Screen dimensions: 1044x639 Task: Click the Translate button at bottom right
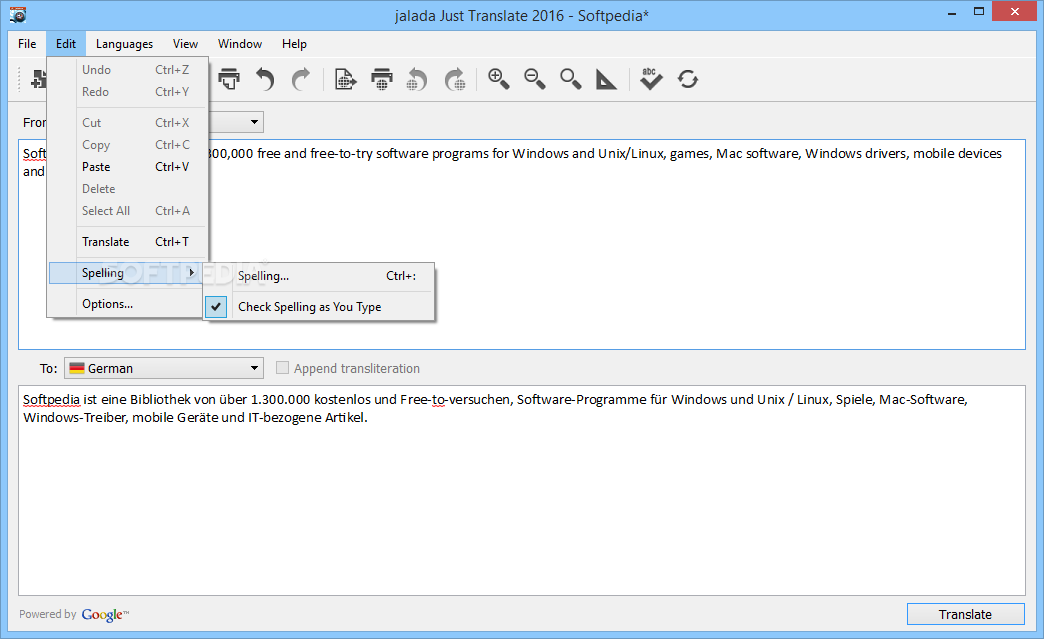(x=965, y=614)
